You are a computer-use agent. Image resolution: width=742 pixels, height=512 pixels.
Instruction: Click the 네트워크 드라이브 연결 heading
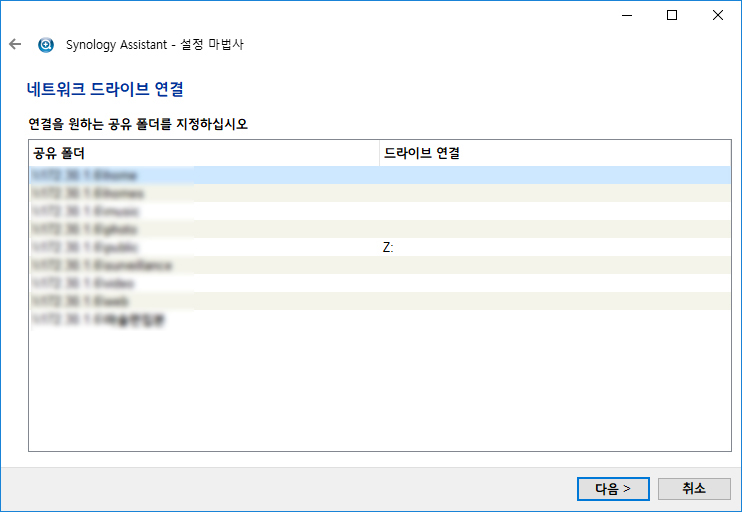[105, 89]
